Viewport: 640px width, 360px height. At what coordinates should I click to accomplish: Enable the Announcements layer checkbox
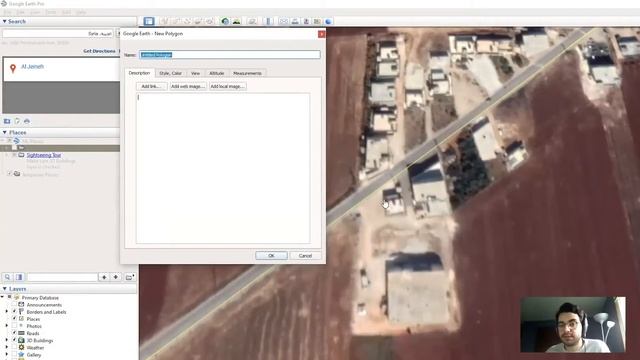click(x=14, y=304)
